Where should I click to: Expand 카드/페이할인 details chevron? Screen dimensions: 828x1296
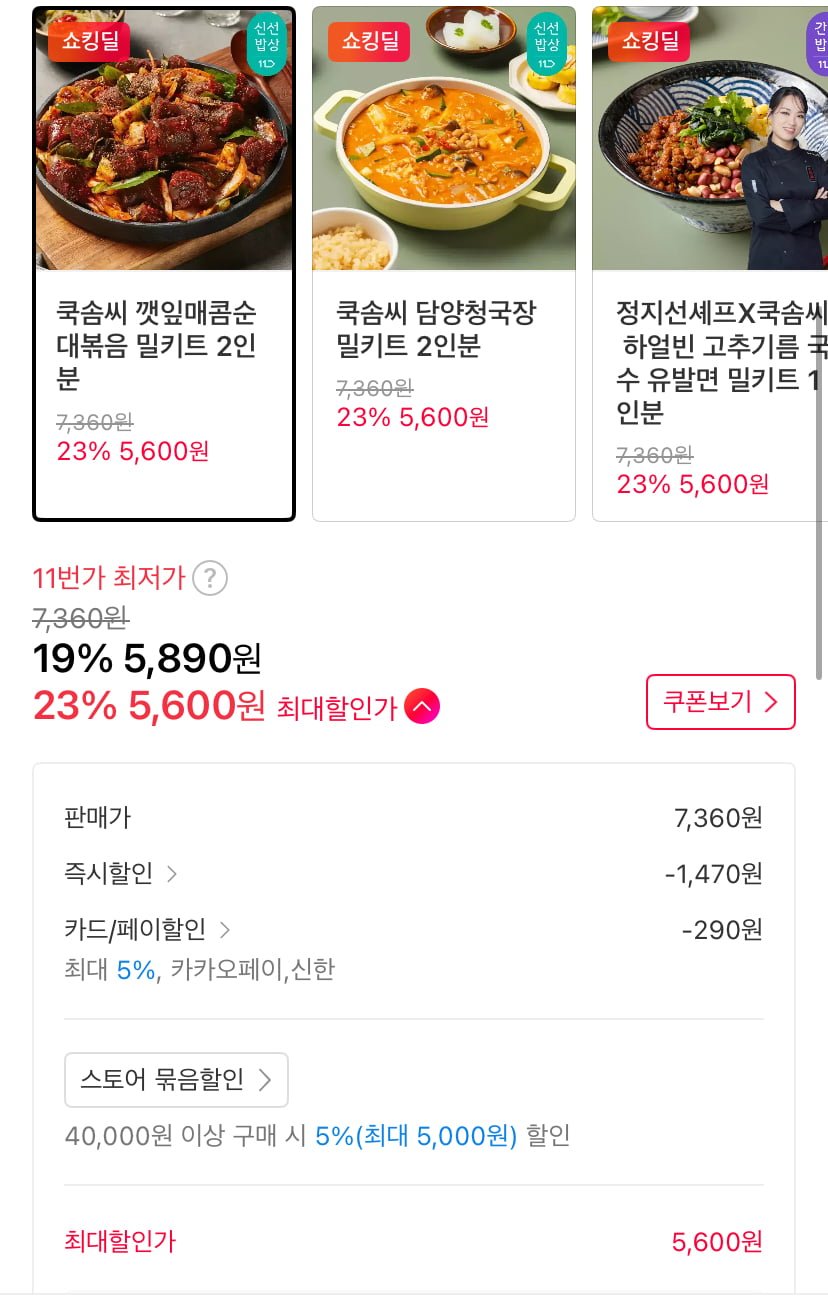(224, 930)
